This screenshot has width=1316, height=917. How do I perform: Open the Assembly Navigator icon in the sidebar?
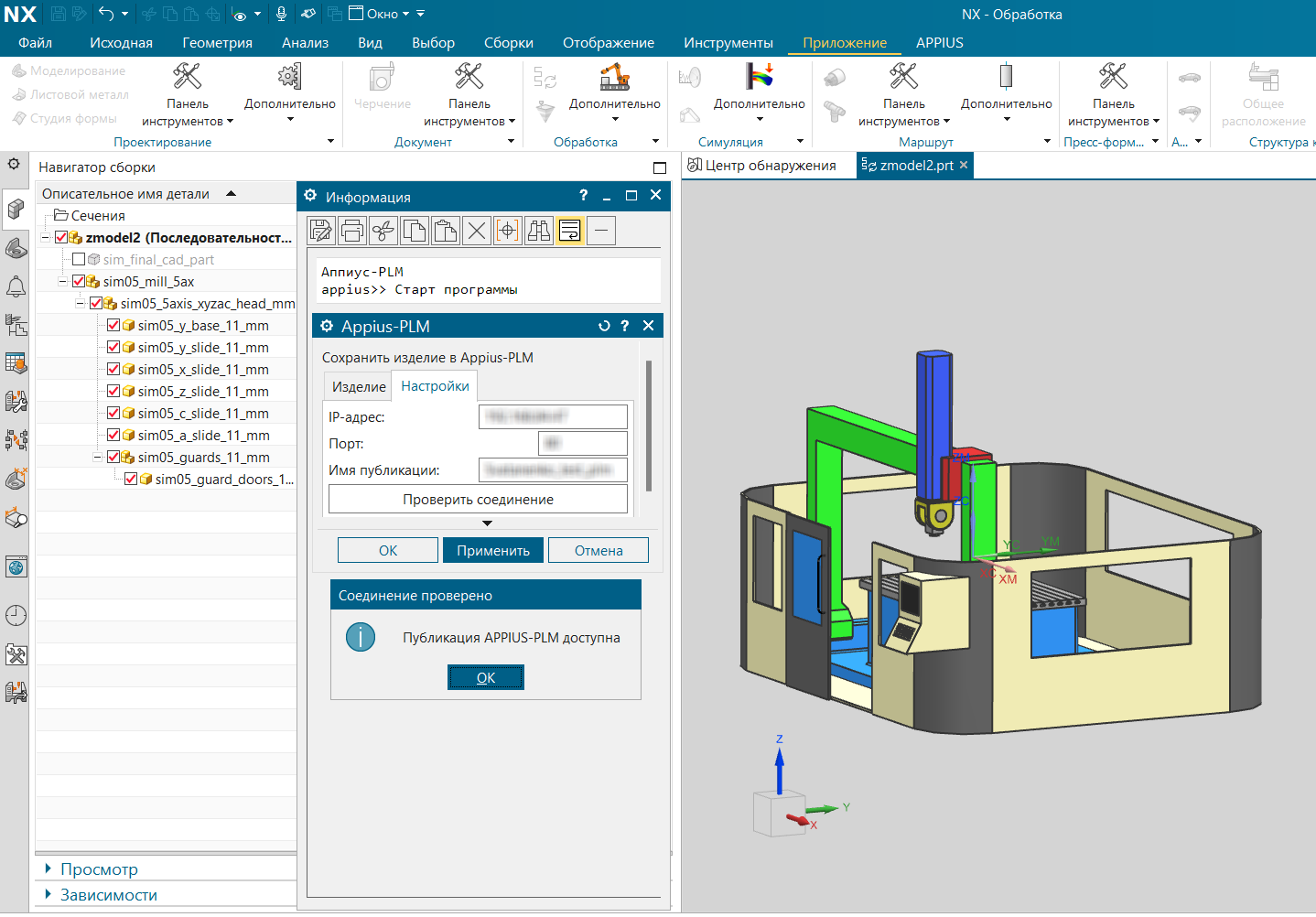tap(16, 209)
